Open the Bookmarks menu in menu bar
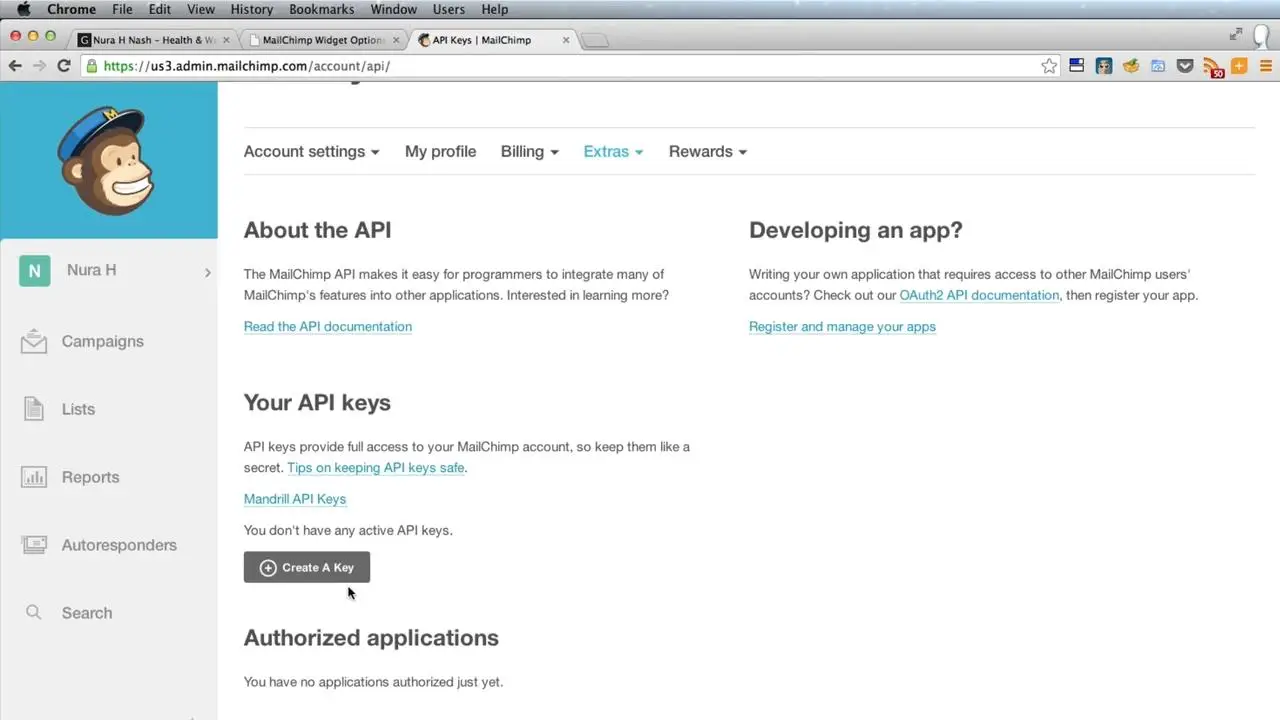The image size is (1280, 720). point(321,9)
